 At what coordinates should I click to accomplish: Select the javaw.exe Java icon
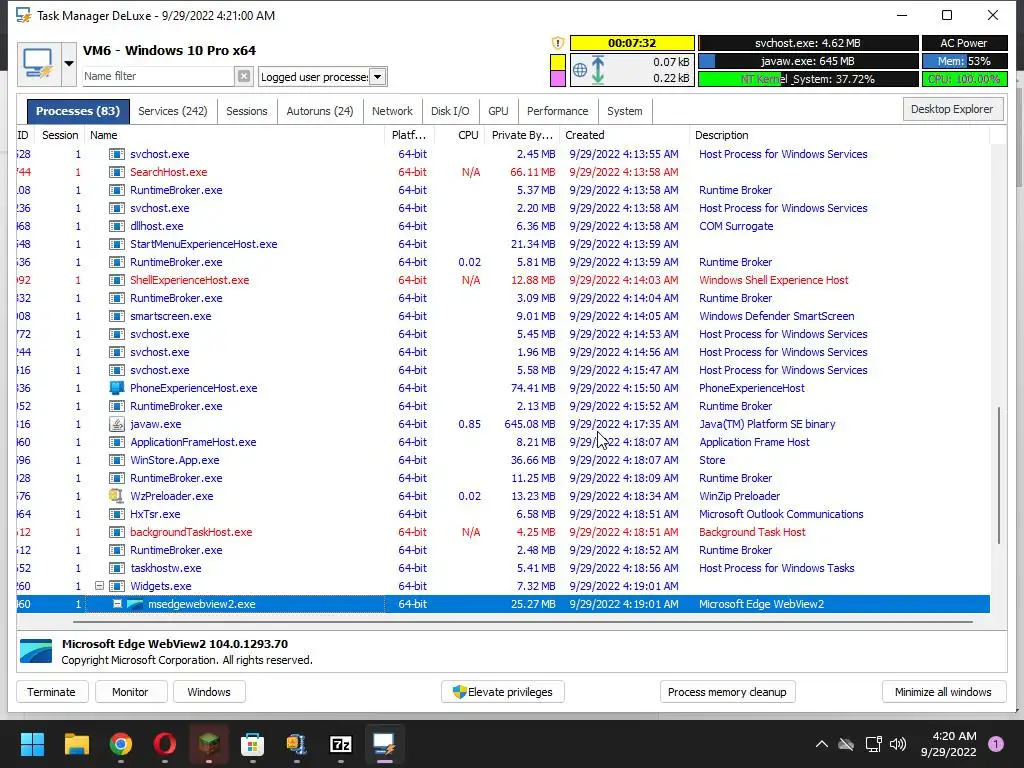[117, 424]
